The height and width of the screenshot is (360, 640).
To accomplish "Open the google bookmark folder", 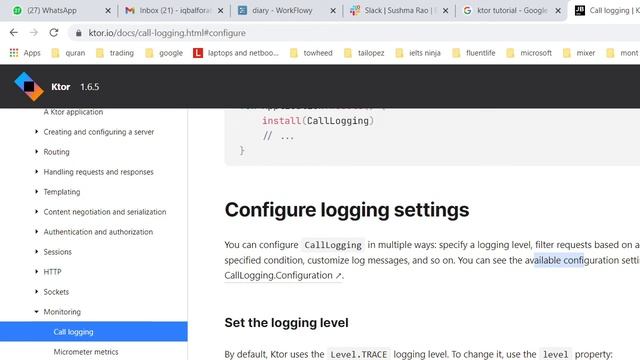I will [x=164, y=53].
